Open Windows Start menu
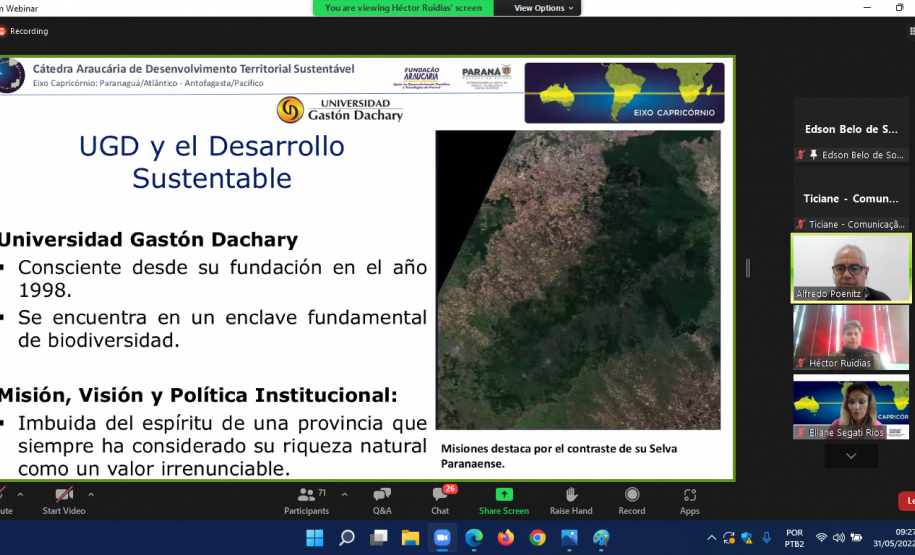Screen dimensions: 915x555 [314, 538]
